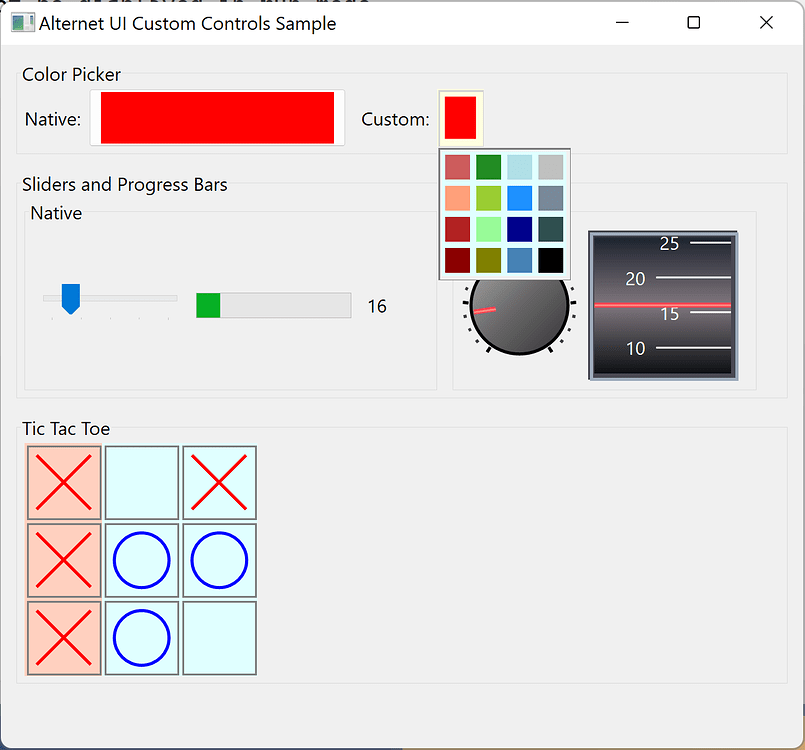Screen dimensions: 805x750
Task: Pick the steel blue swatch
Action: [520, 261]
